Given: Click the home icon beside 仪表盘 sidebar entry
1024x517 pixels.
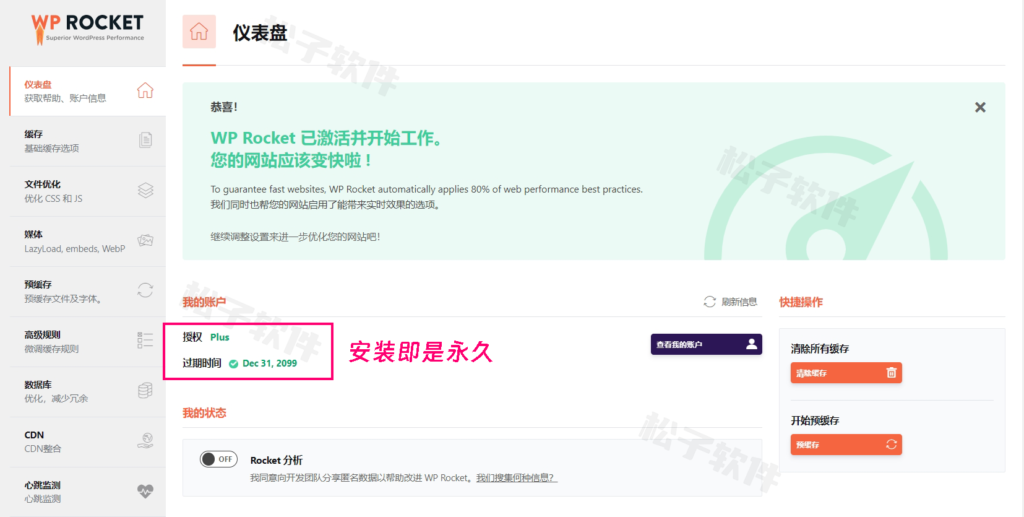Looking at the screenshot, I should click(145, 91).
